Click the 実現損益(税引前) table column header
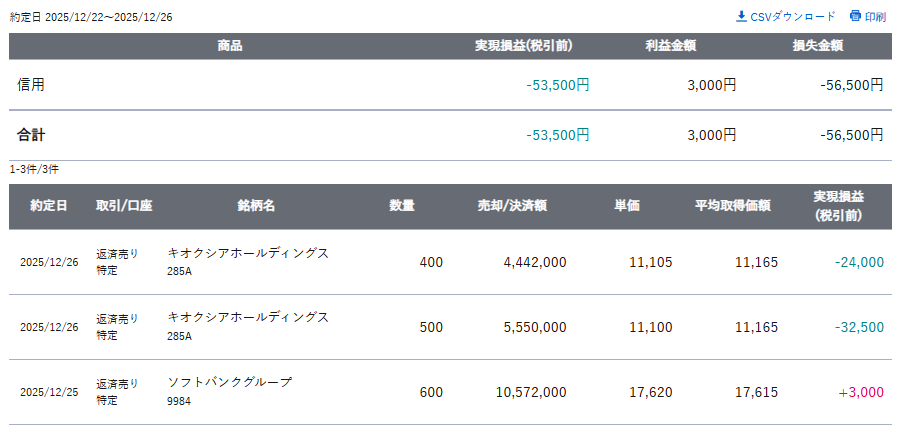902x433 pixels. coord(838,206)
